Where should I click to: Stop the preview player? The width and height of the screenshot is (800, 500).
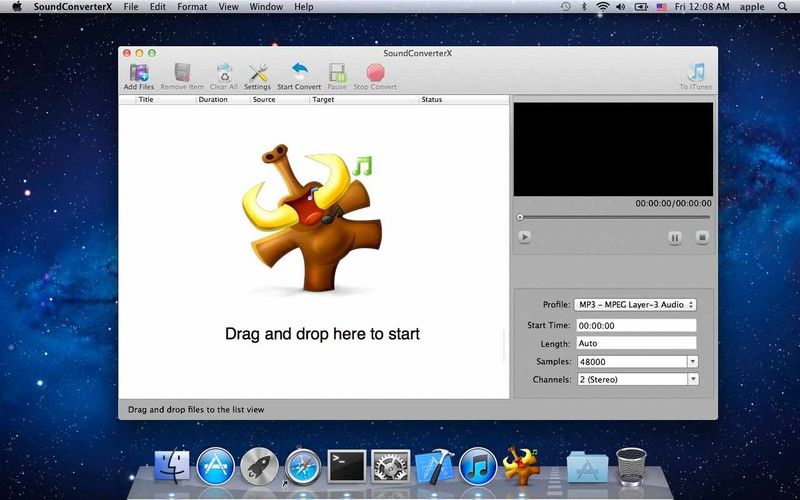click(x=702, y=237)
